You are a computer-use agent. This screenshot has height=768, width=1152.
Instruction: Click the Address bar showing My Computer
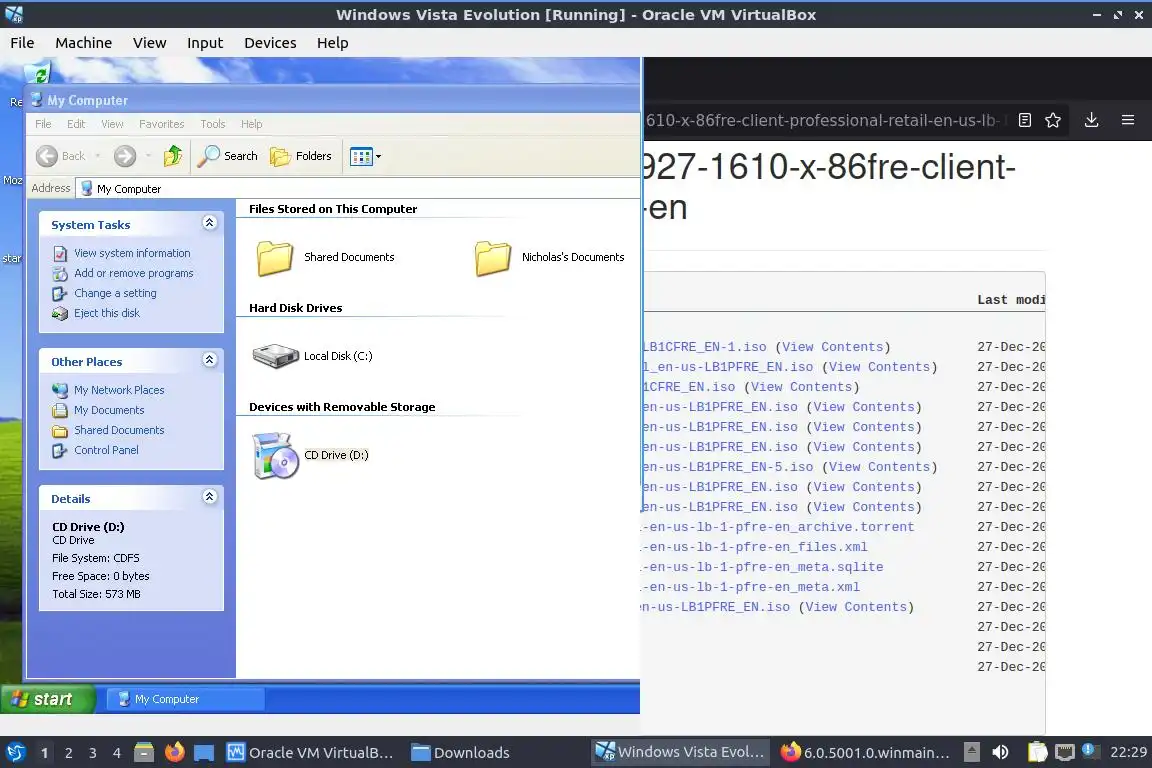(358, 188)
